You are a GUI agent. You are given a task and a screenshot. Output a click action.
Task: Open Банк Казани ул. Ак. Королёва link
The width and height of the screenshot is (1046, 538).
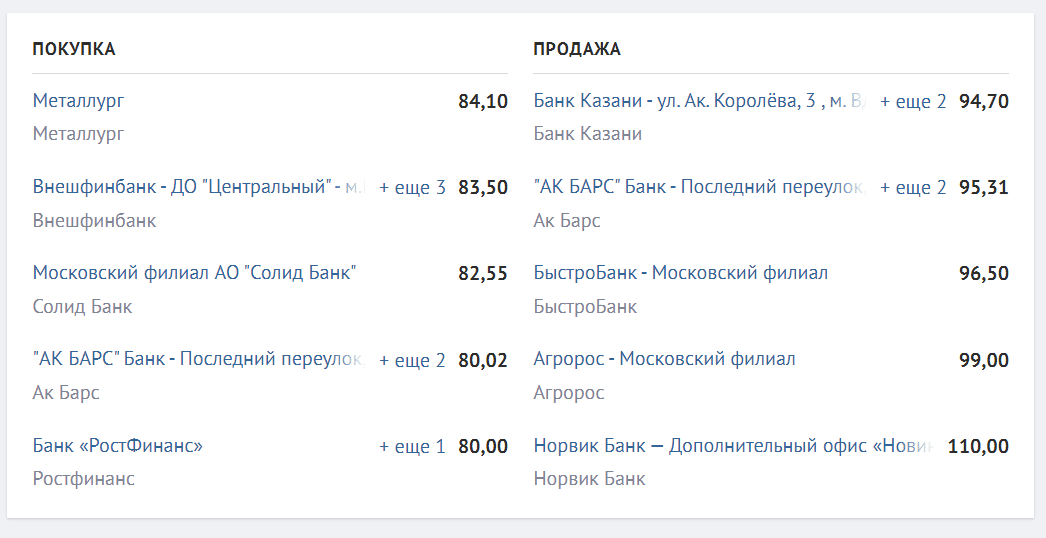pyautogui.click(x=700, y=101)
